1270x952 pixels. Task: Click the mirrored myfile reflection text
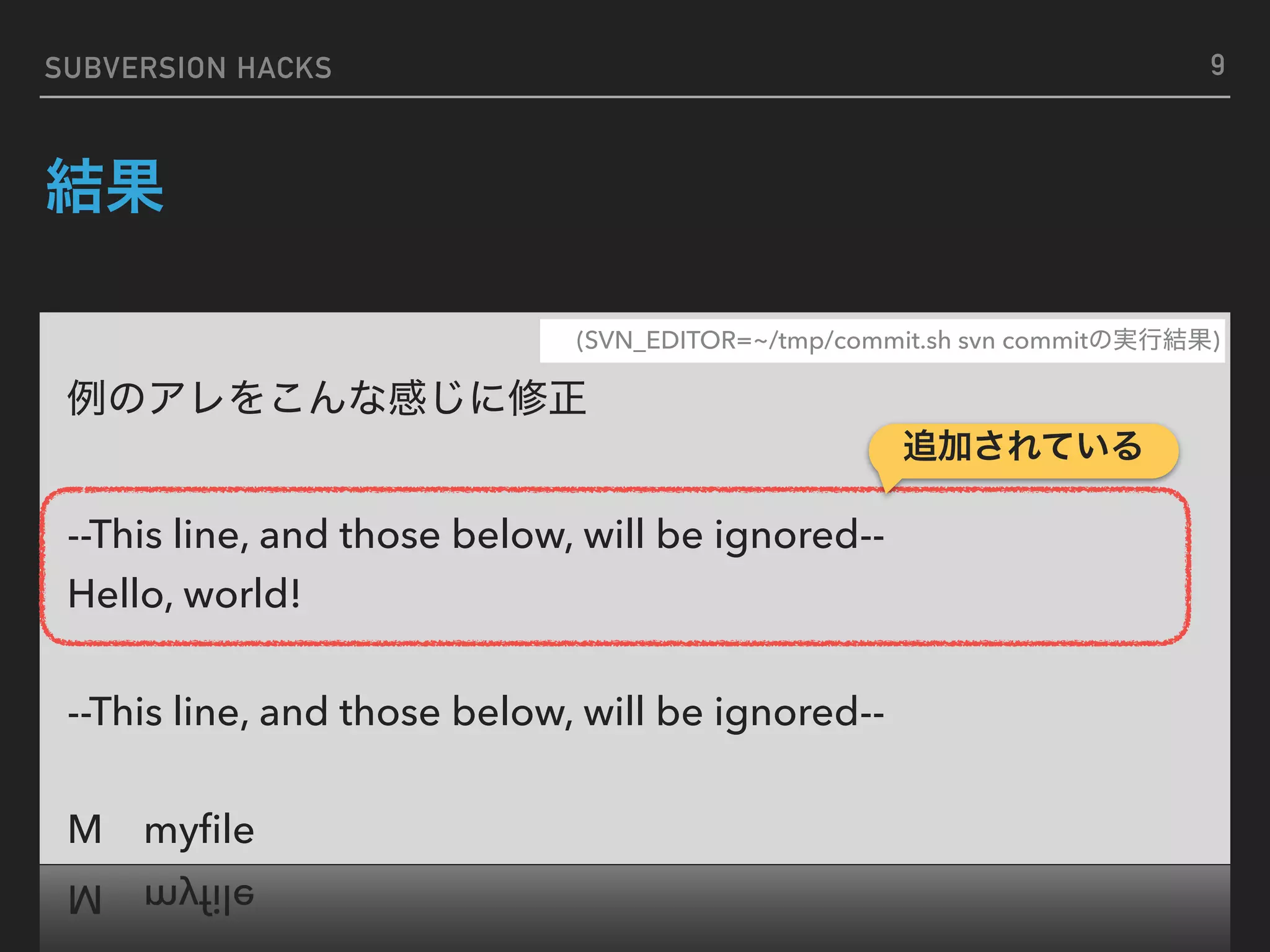[199, 897]
